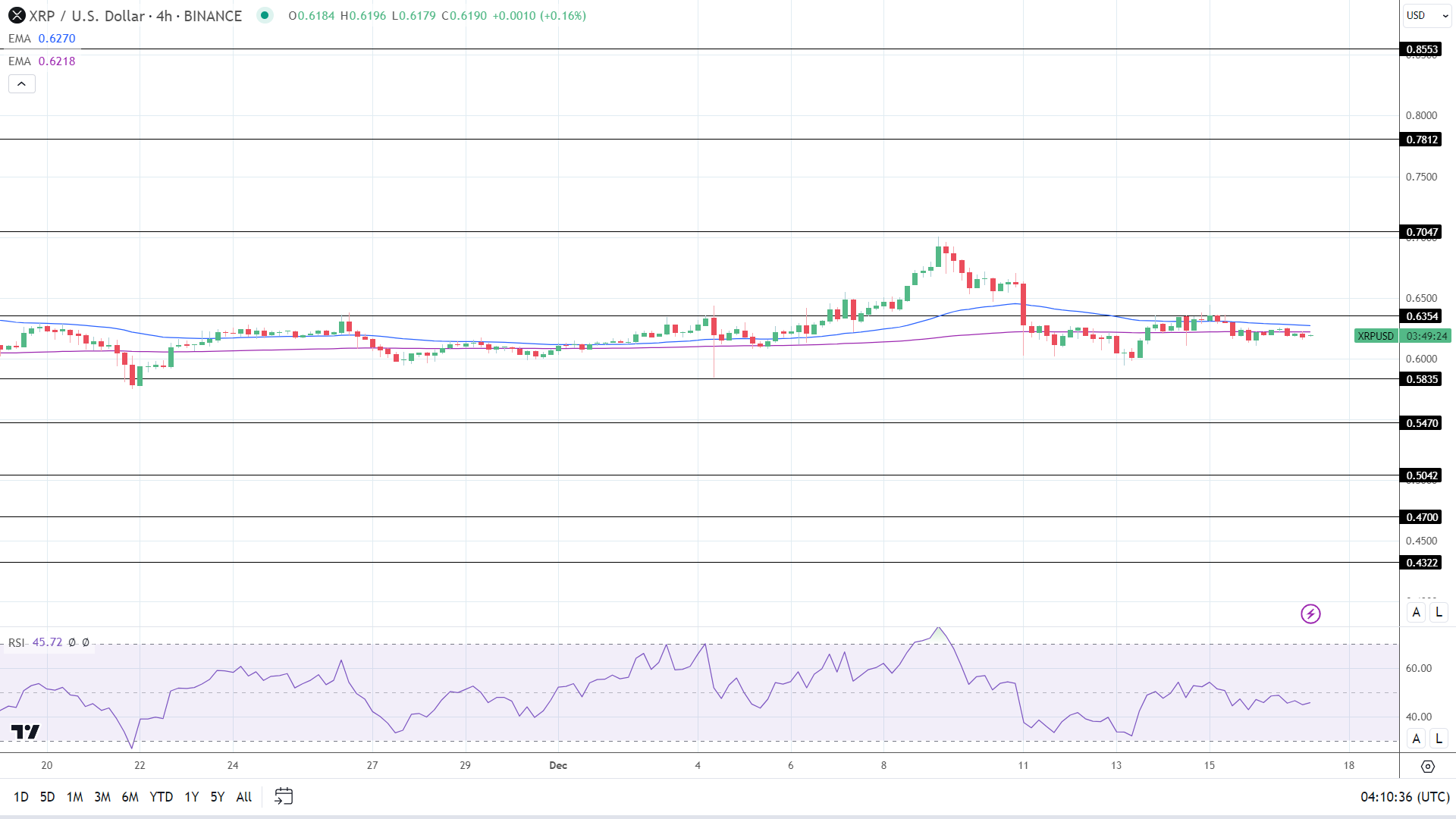Click the 0.6354 horizontal line price label
Viewport: 1456px width, 819px height.
1422,316
